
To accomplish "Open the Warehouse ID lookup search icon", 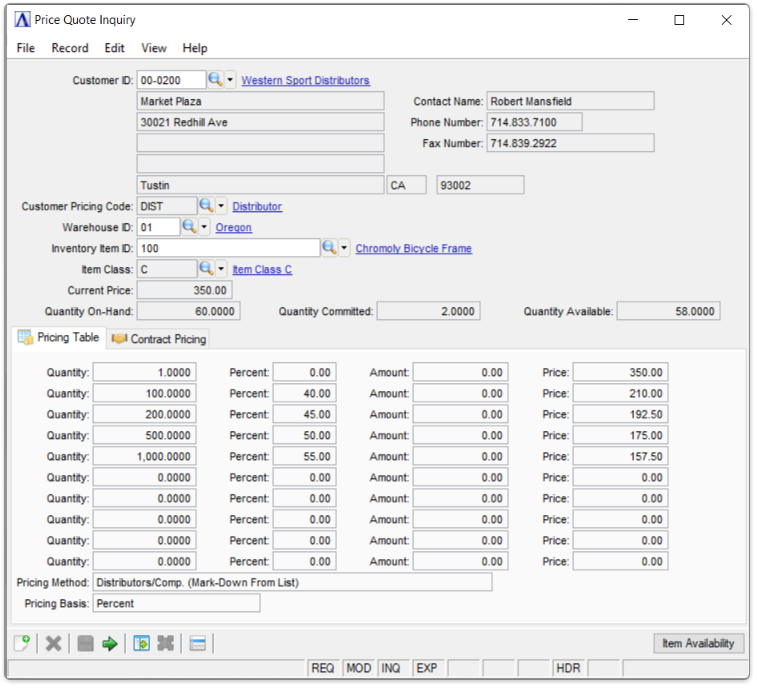I will (189, 227).
